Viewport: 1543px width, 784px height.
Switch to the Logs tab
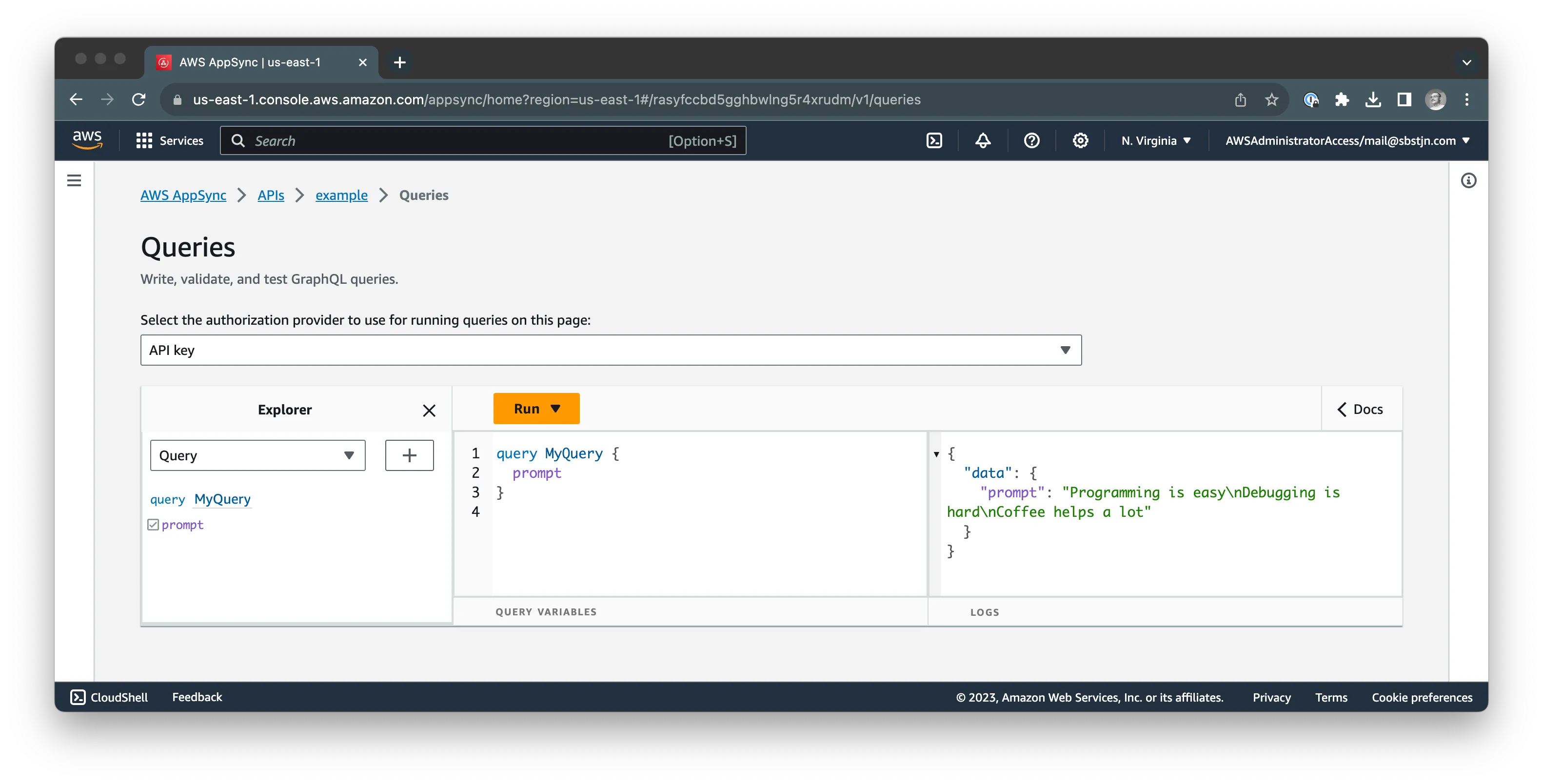coord(984,612)
